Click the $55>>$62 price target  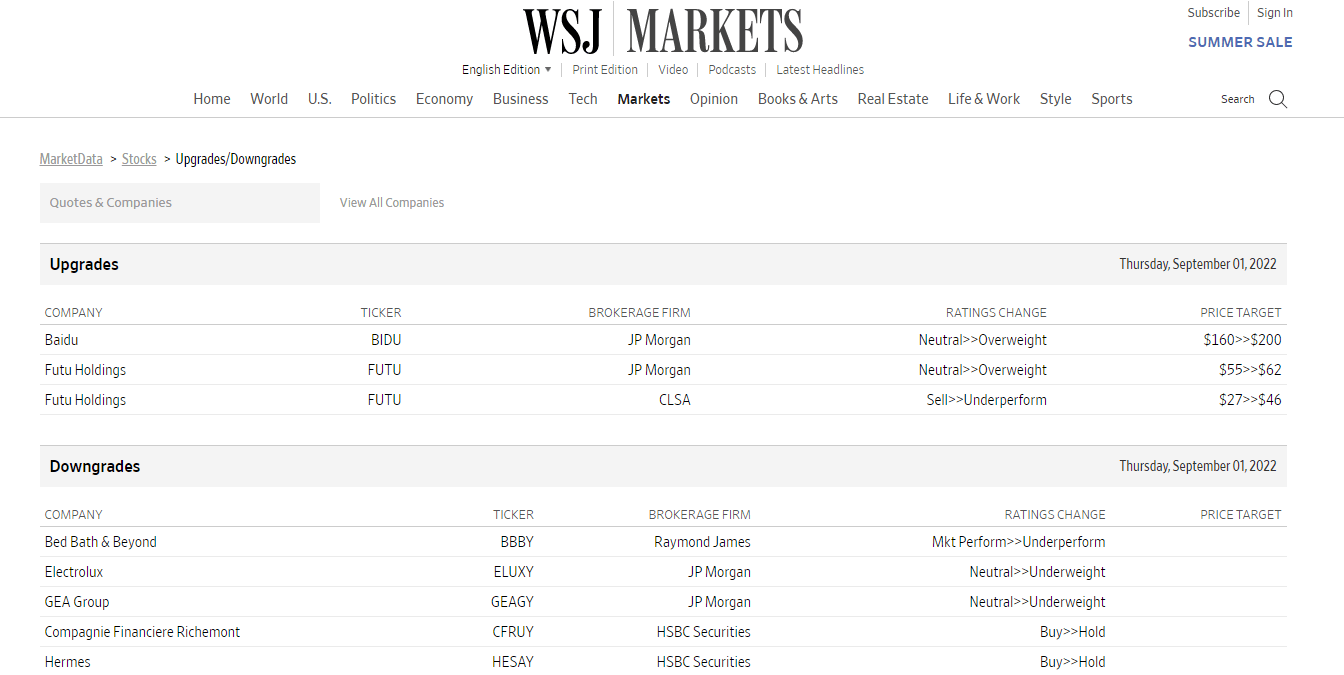coord(1250,370)
